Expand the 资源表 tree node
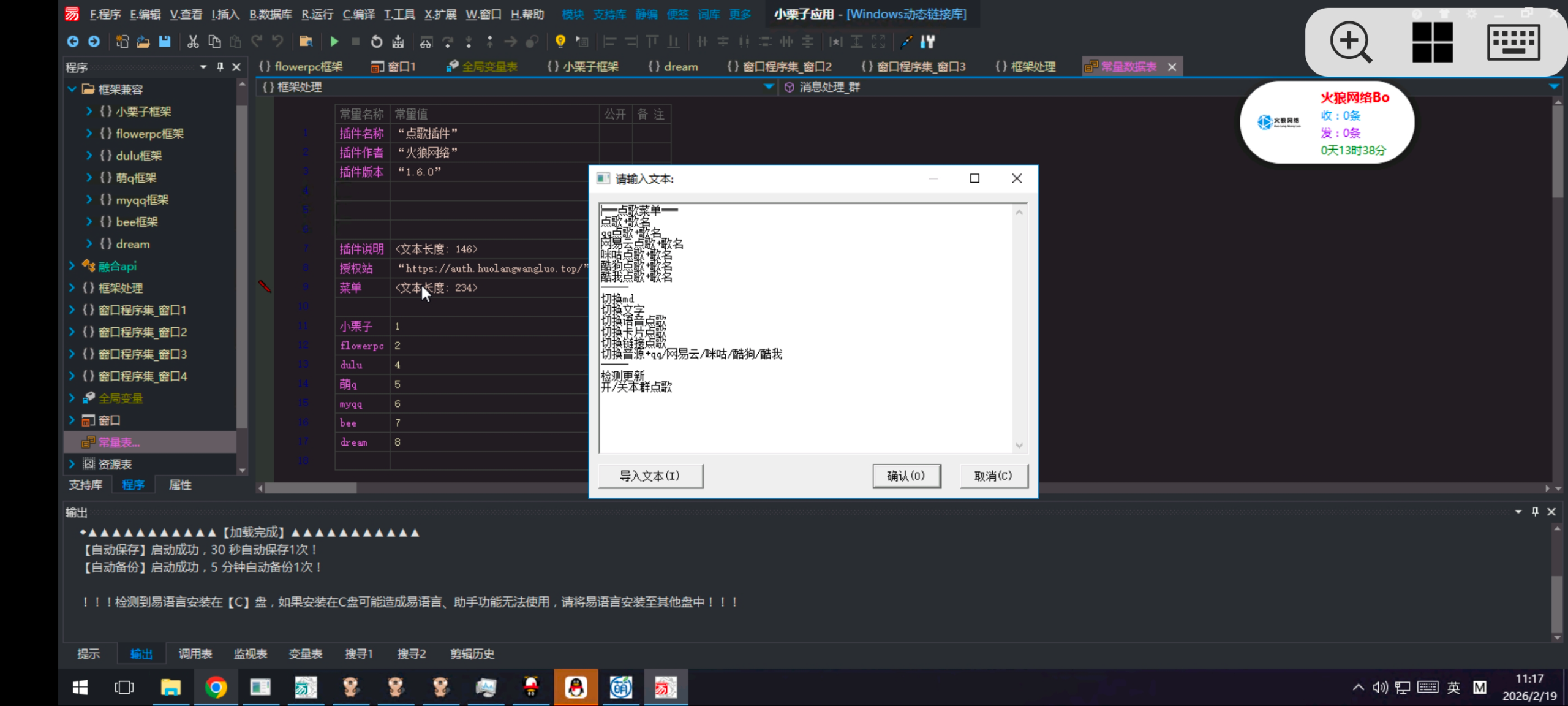This screenshot has height=706, width=1568. point(72,464)
